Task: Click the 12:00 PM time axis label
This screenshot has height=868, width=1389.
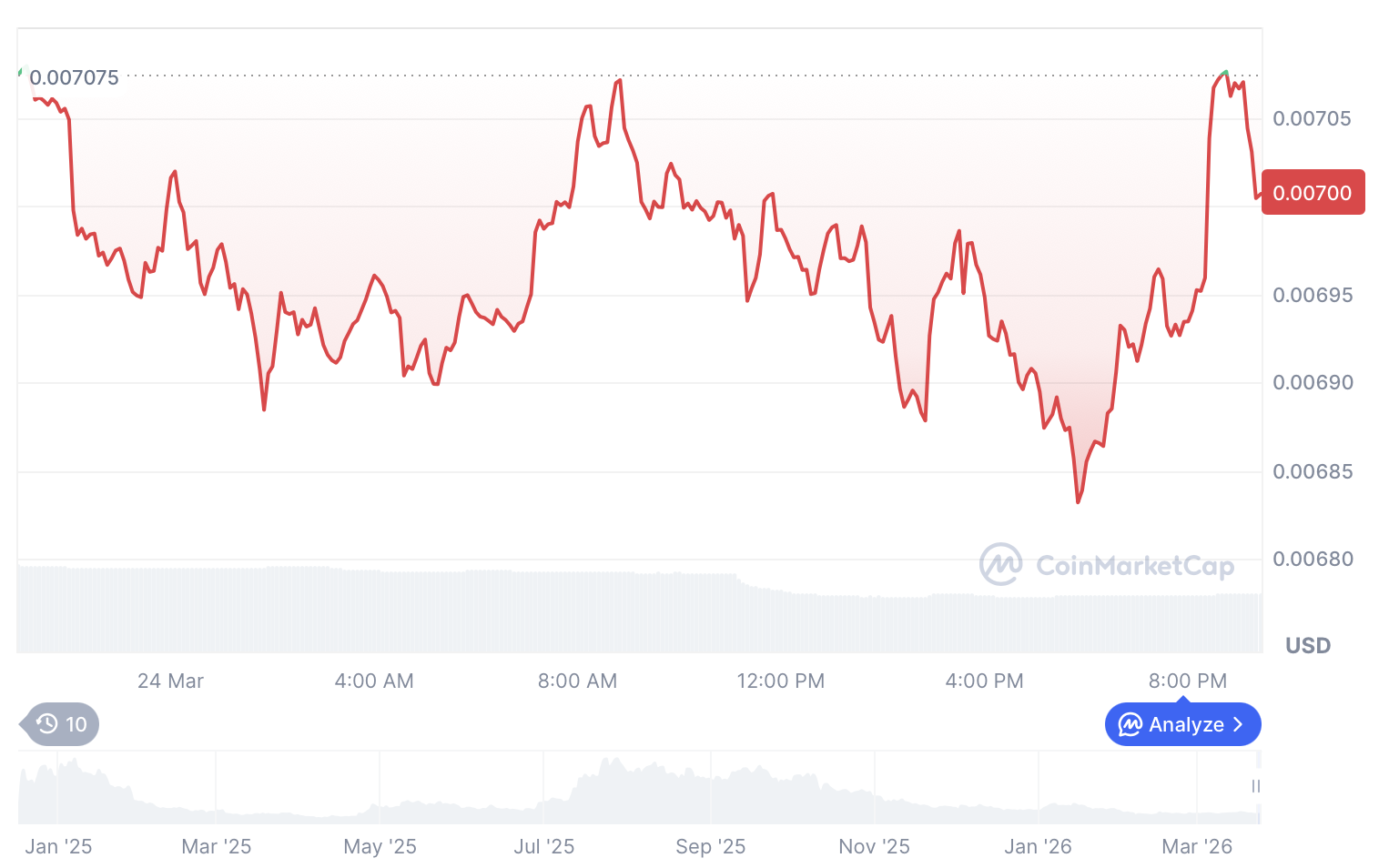Action: pos(780,681)
